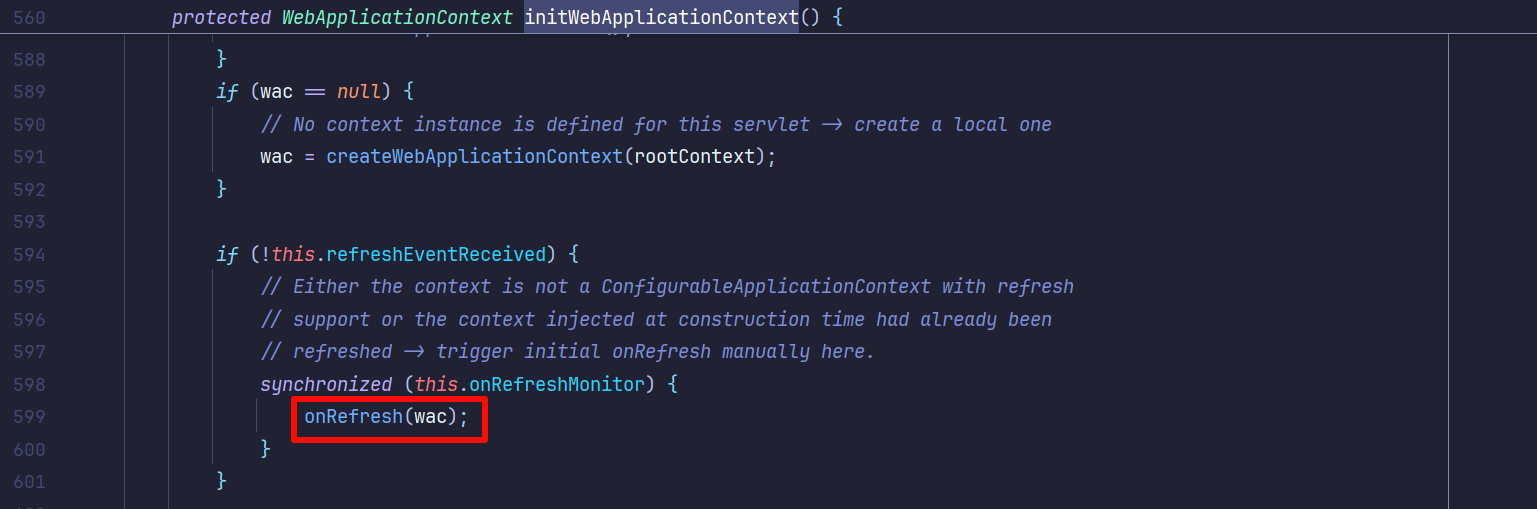Click line number 594 in the gutter

[x=29, y=255]
